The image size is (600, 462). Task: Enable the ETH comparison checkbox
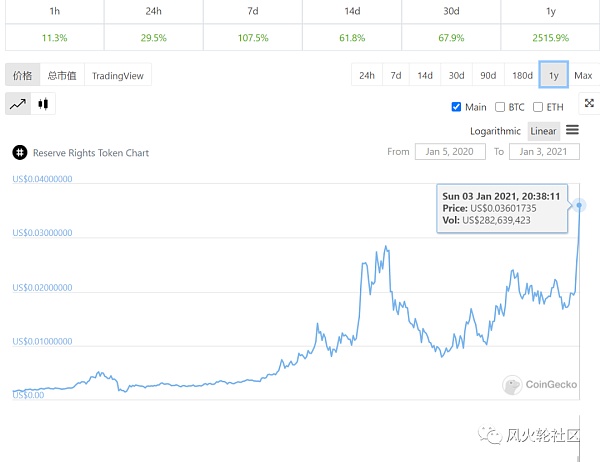click(x=538, y=107)
